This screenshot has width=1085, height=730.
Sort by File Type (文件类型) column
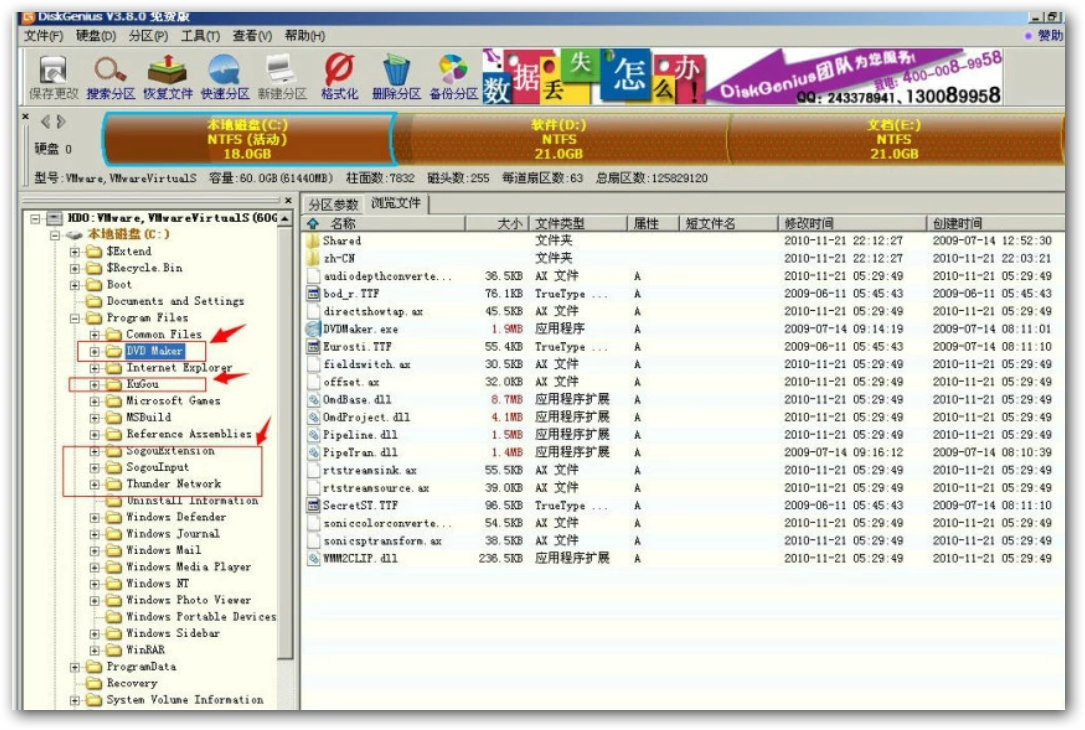(x=578, y=223)
